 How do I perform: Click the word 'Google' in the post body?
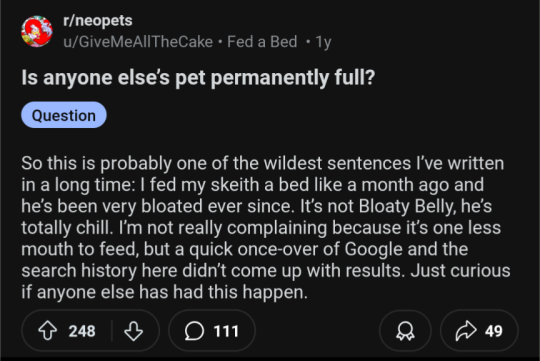pyautogui.click(x=373, y=249)
